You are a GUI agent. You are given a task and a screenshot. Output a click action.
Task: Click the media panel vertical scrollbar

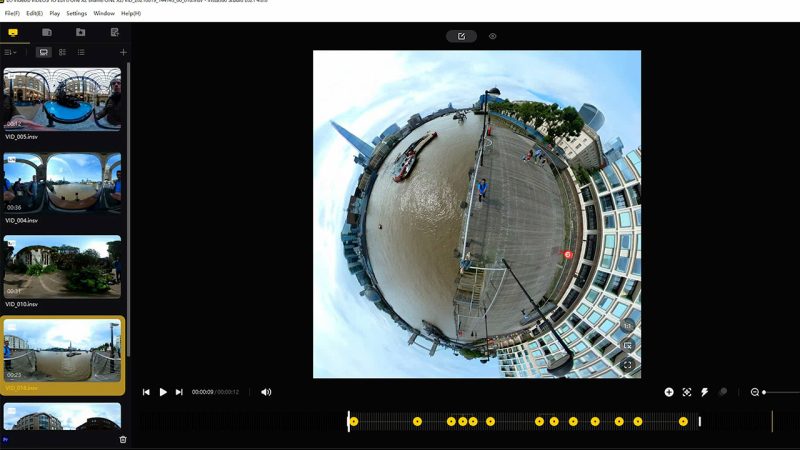tap(129, 209)
